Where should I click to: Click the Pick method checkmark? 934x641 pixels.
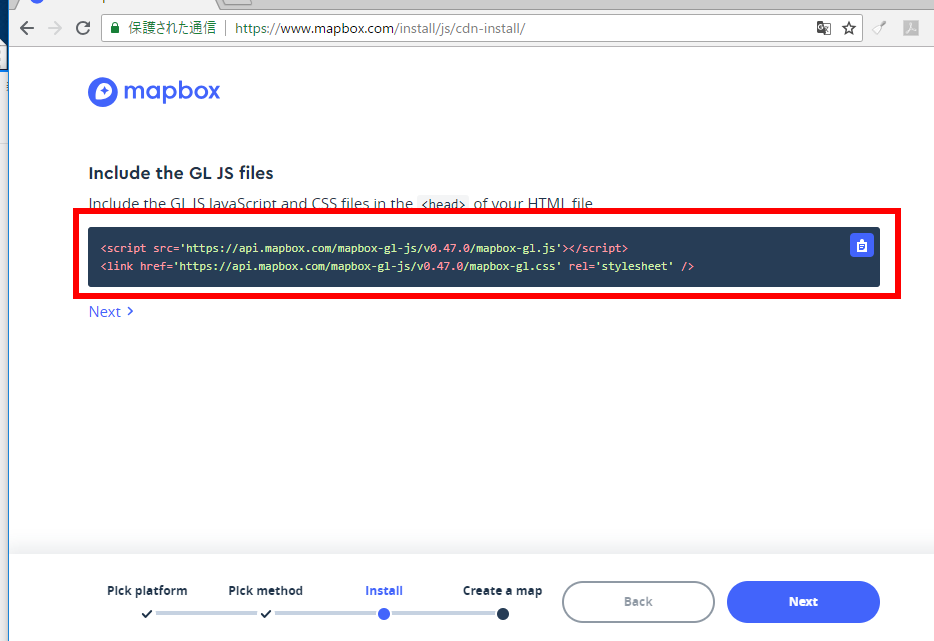266,614
